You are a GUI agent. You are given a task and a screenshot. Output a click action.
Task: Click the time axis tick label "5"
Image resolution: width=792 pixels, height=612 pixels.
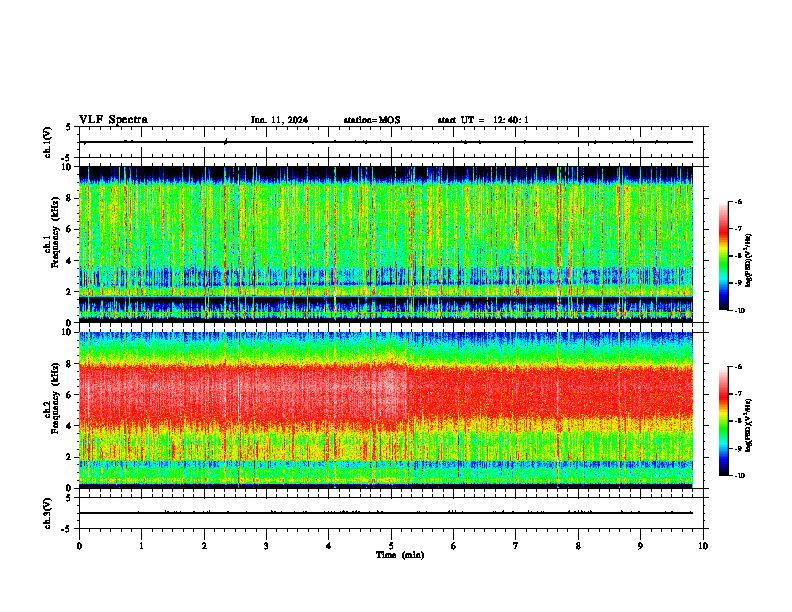click(391, 546)
